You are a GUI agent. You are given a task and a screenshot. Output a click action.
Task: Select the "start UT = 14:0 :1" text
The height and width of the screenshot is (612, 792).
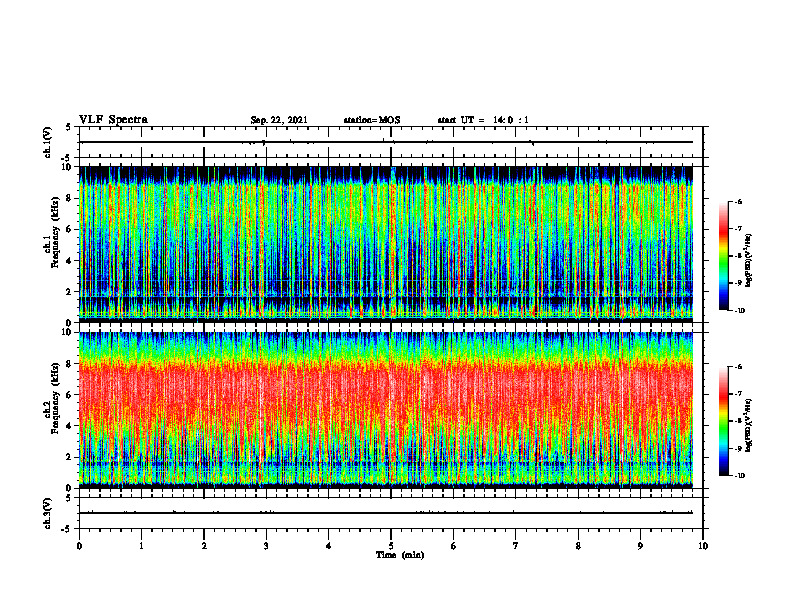coord(483,120)
